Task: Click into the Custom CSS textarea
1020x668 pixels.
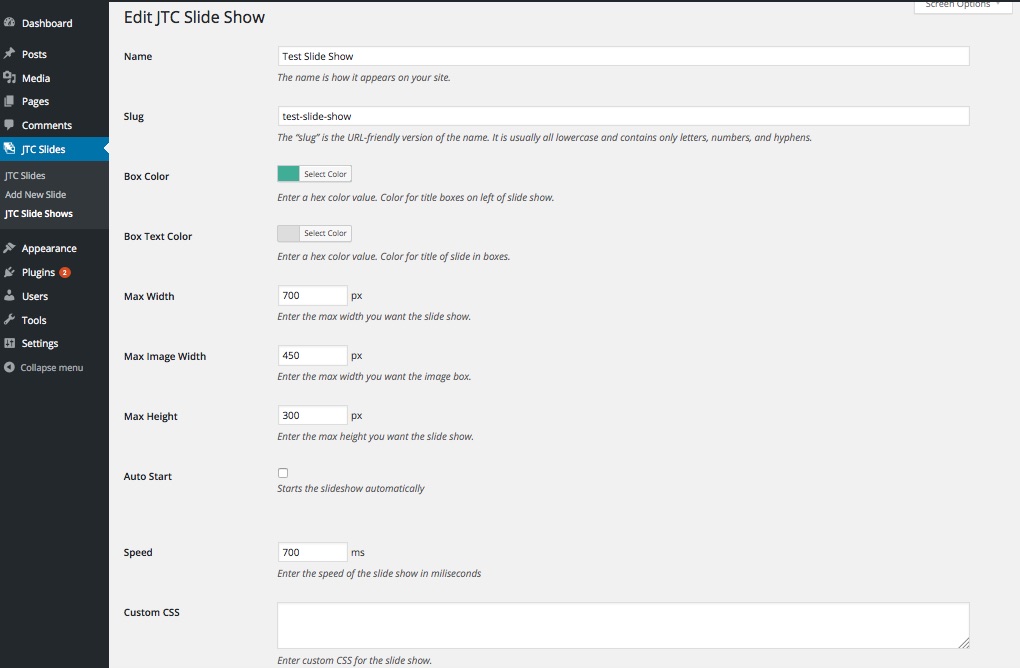Action: [x=622, y=625]
